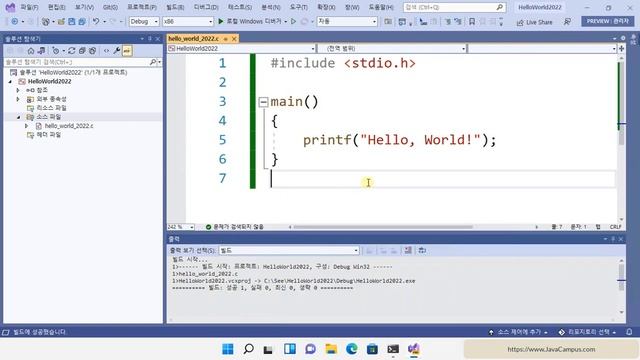Open the x86 platform dropdown
The image size is (640, 360).
point(188,21)
